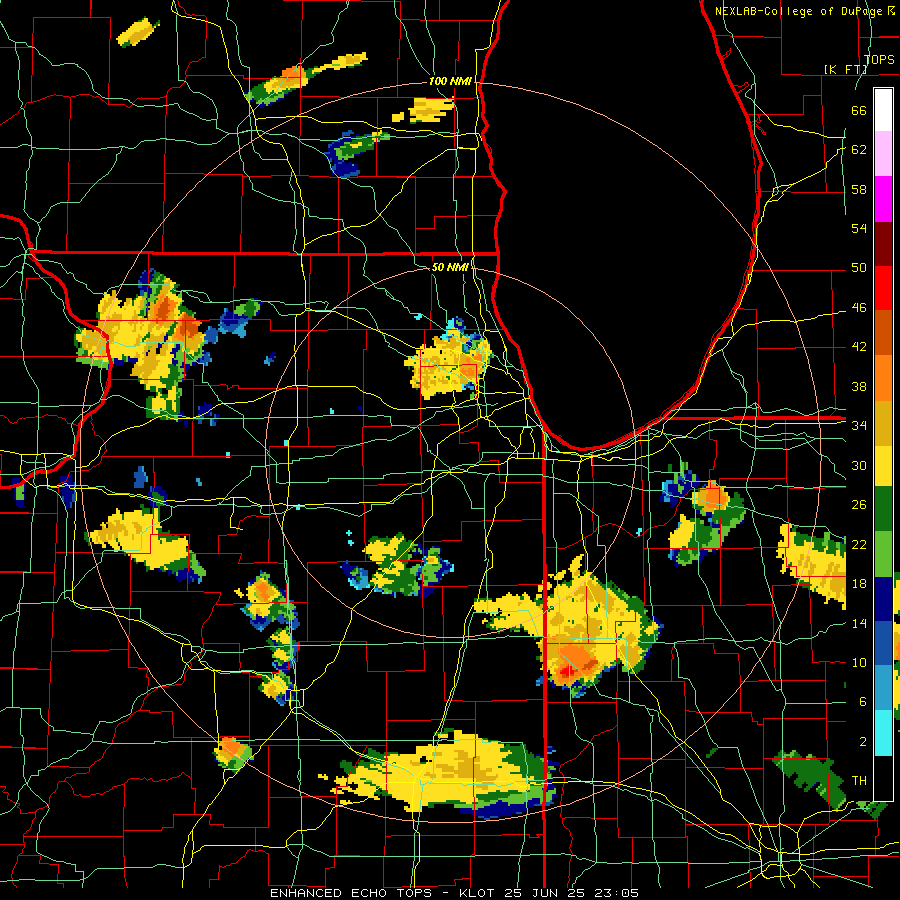This screenshot has width=900, height=900.
Task: Click the legend value 58
Action: pyautogui.click(x=859, y=189)
